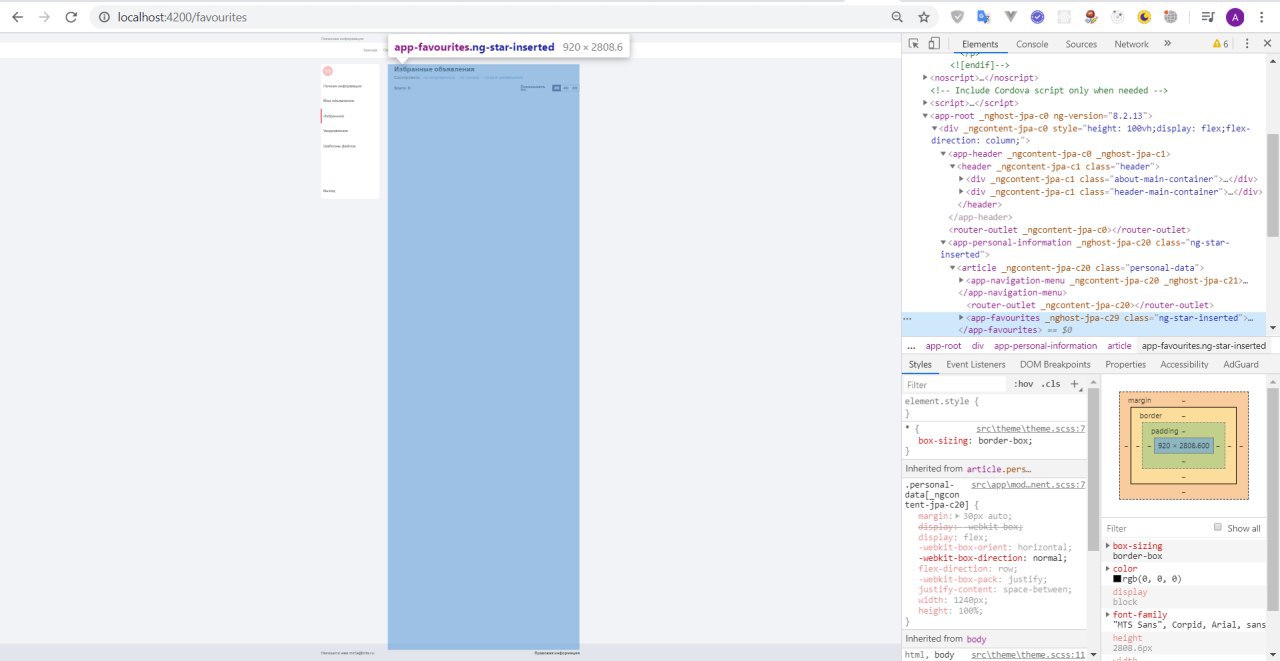1280x661 pixels.
Task: Expand the noscript node
Action: (x=925, y=77)
